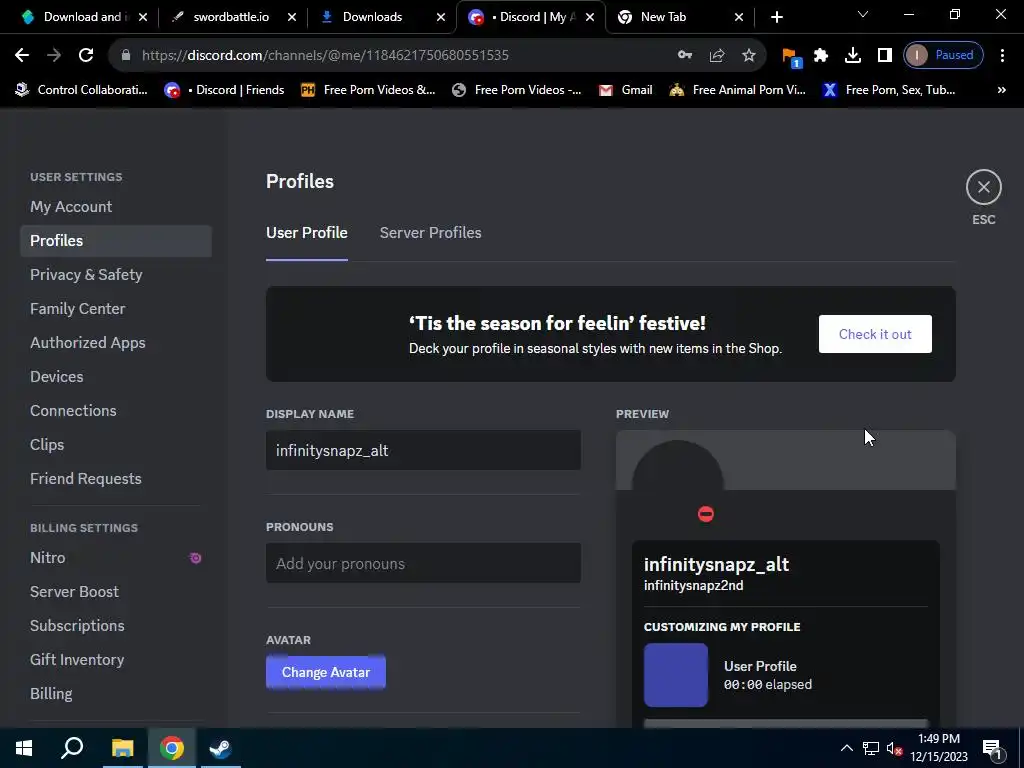This screenshot has width=1024, height=768.
Task: Click the Nitro badge icon in sidebar
Action: [195, 558]
